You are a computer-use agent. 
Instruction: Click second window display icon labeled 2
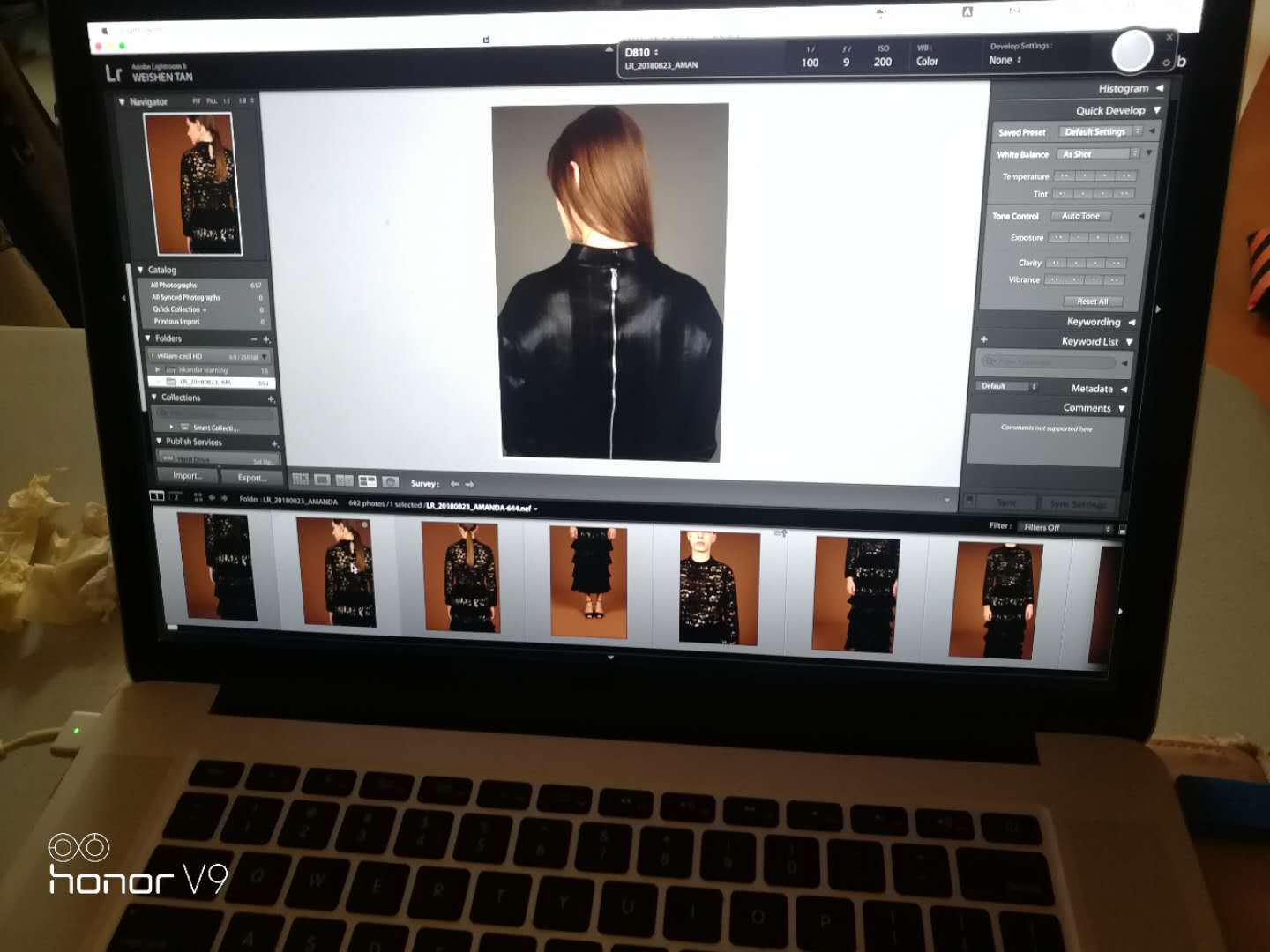tap(176, 497)
